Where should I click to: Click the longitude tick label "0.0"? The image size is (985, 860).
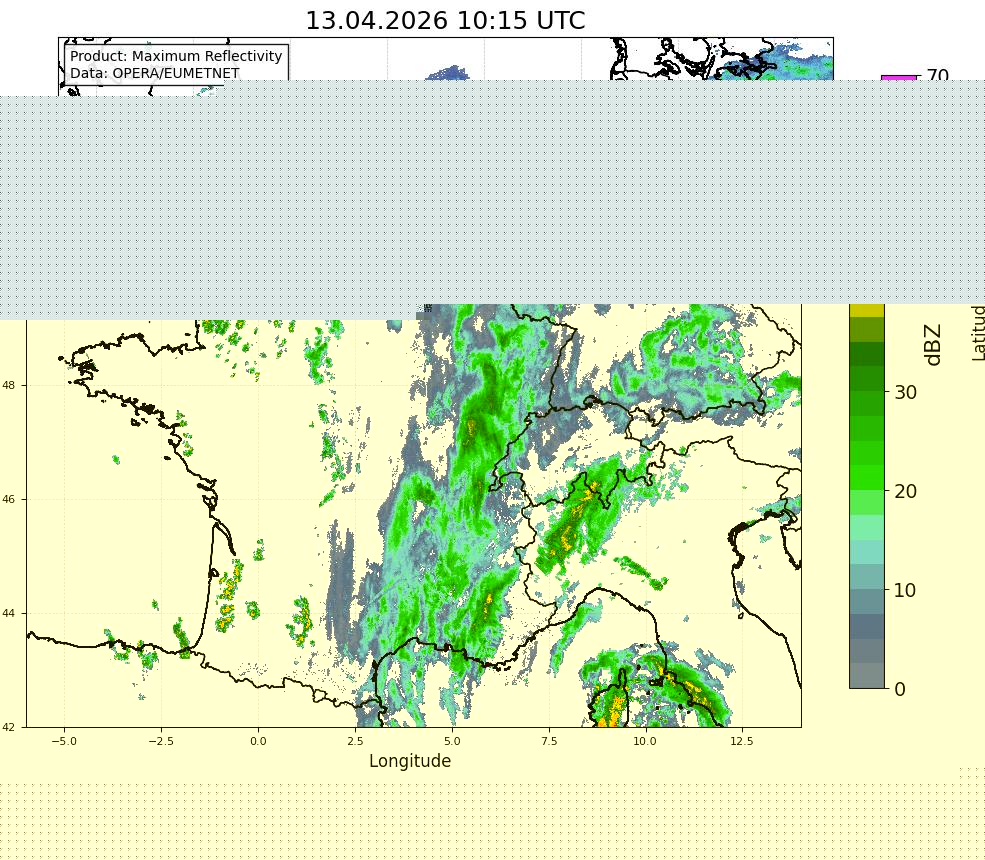[x=258, y=741]
